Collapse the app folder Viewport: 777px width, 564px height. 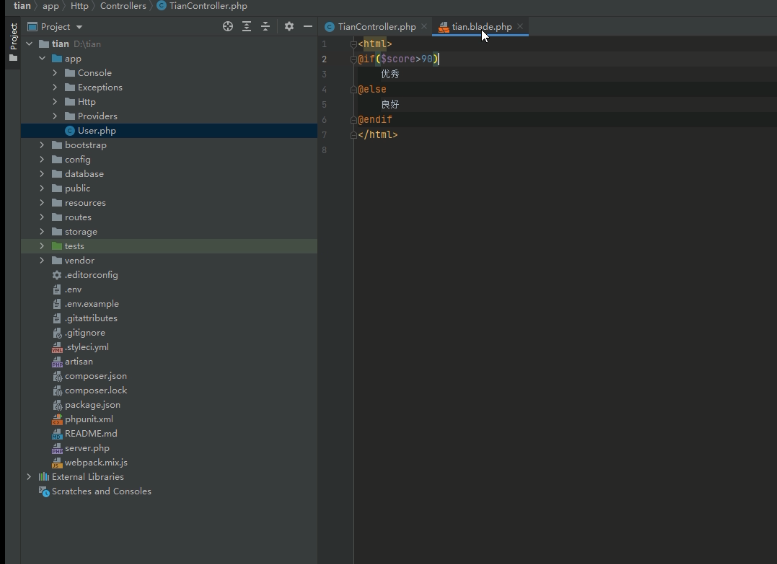pyautogui.click(x=42, y=59)
